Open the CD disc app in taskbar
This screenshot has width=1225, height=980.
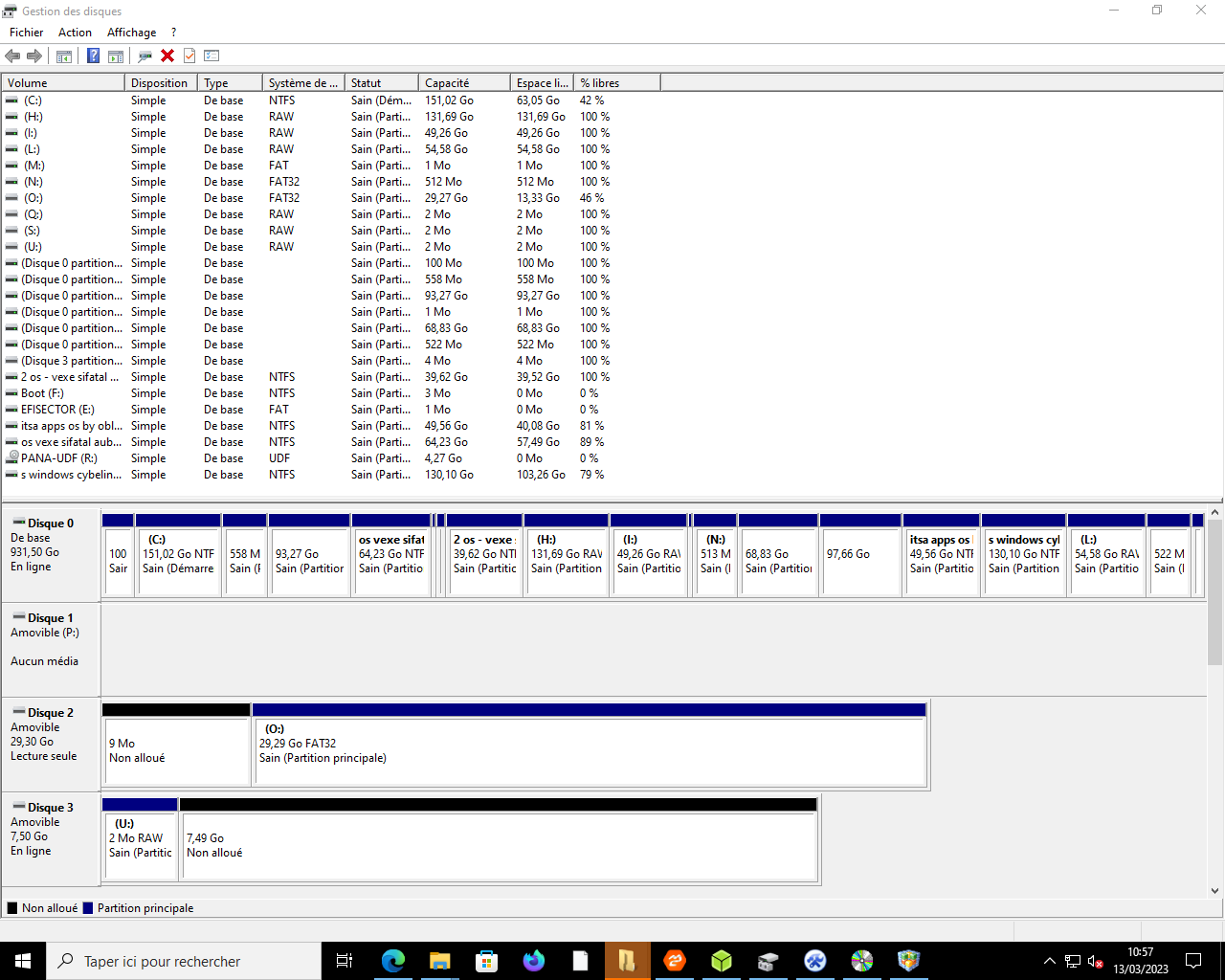point(862,961)
